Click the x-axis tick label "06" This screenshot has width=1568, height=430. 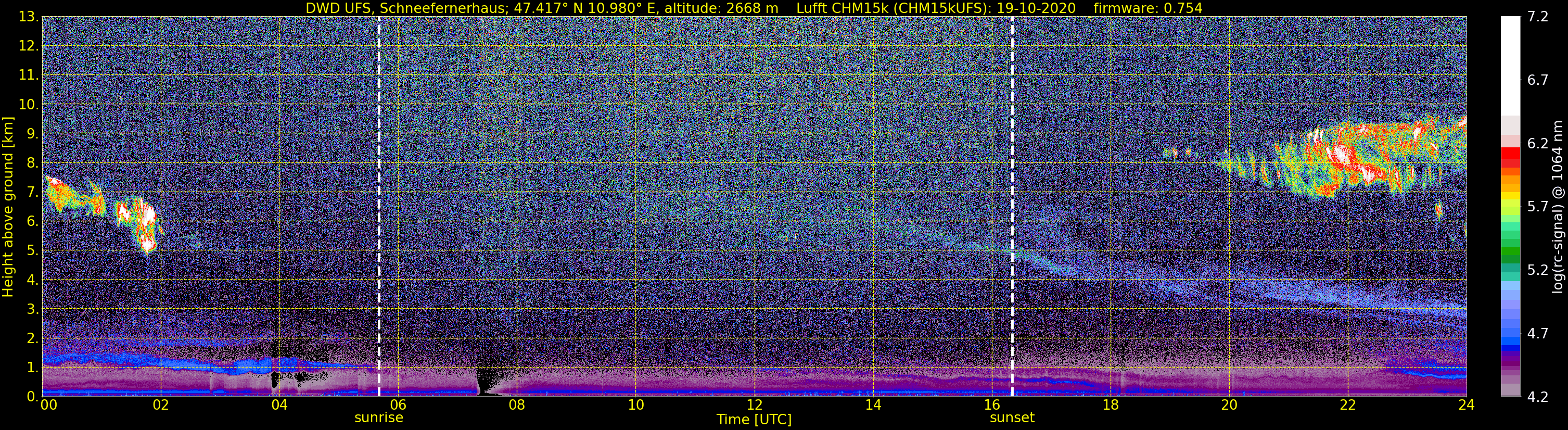point(398,405)
